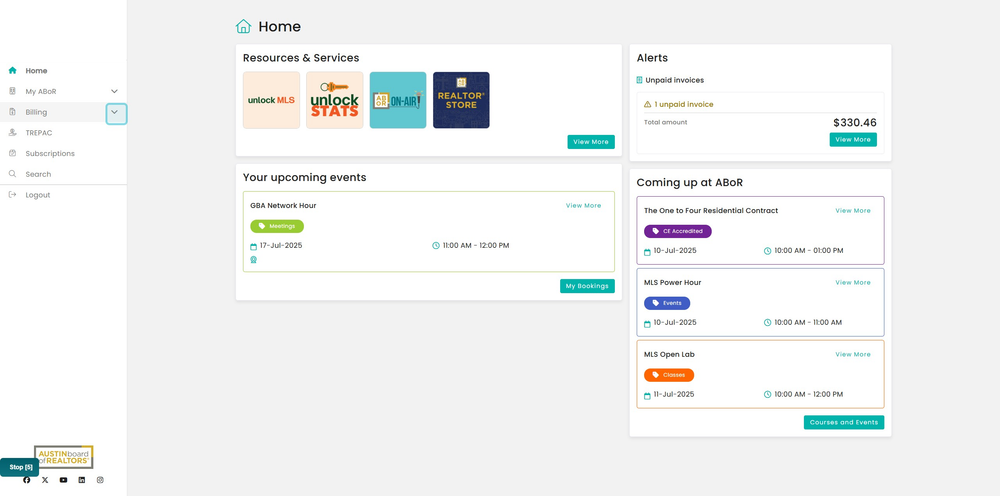
Task: Open the Unlock MLS resource tile
Action: [271, 100]
